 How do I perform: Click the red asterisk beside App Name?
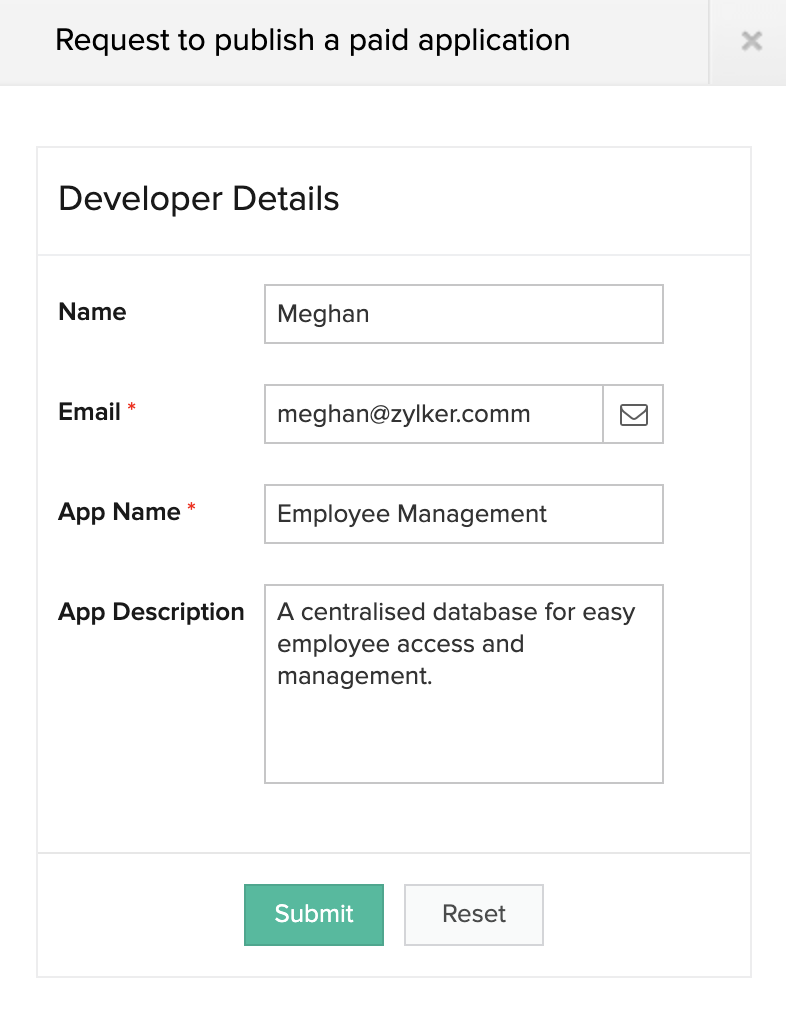(192, 510)
